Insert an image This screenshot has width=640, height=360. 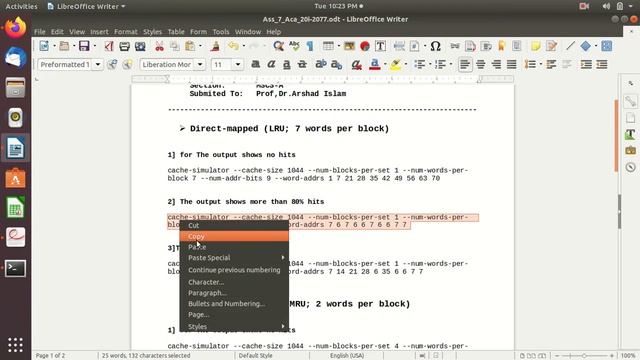(x=349, y=46)
